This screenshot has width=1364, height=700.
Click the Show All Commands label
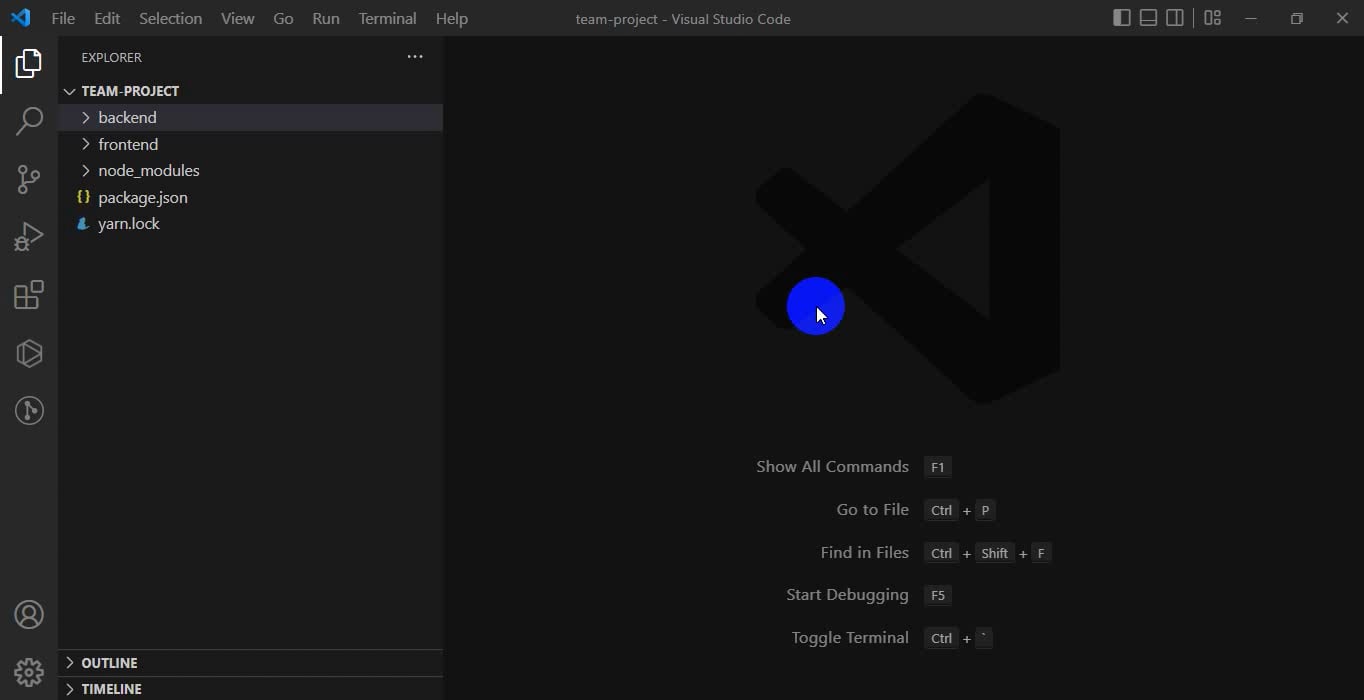(x=832, y=467)
